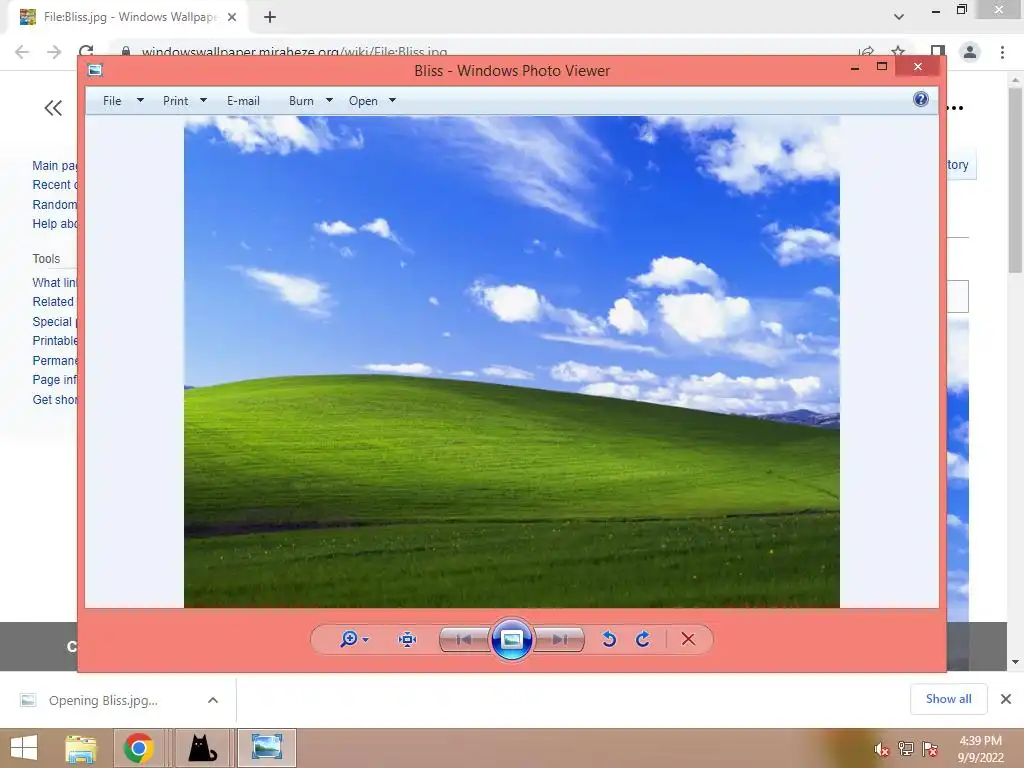Open File Explorer from taskbar
This screenshot has width=1024, height=768.
81,748
